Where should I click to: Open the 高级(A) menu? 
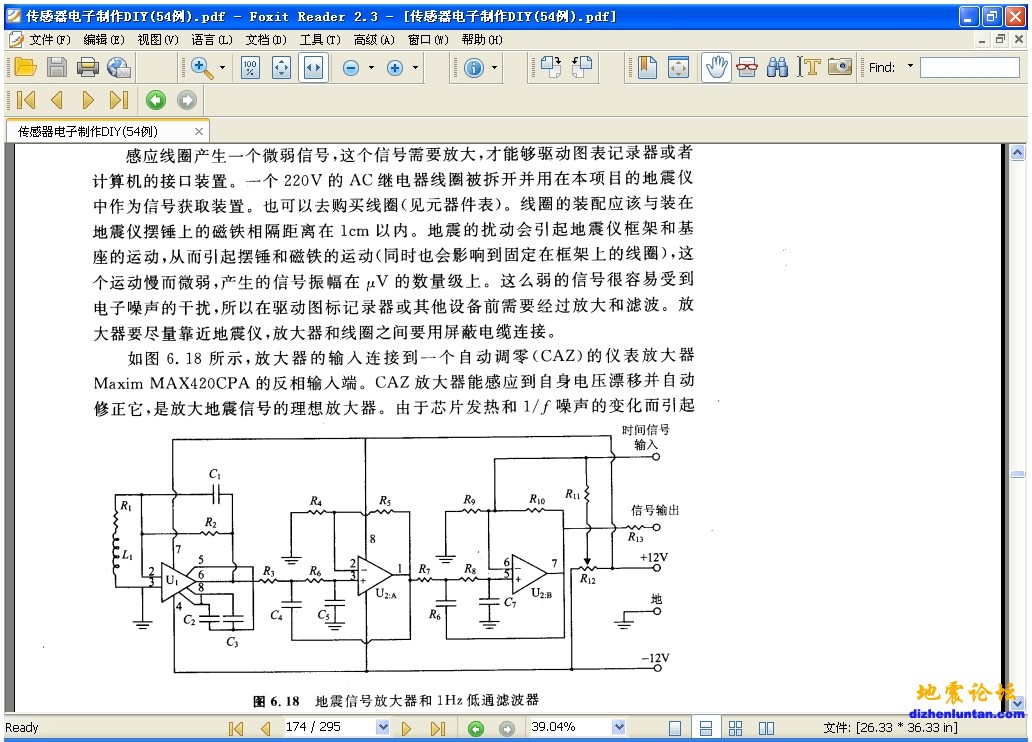[x=374, y=40]
